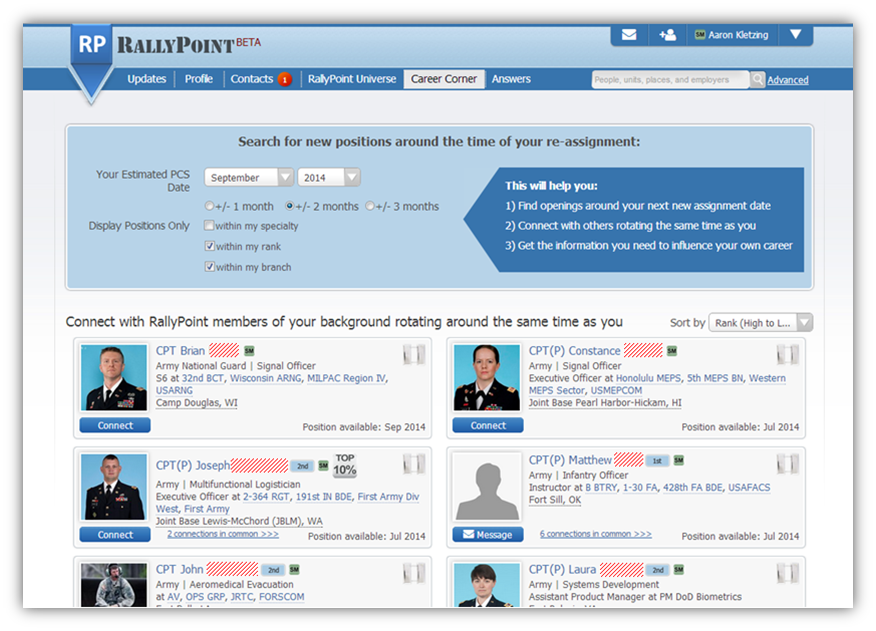Open the 32nd BCT unit link
The height and width of the screenshot is (631, 876).
tap(202, 378)
